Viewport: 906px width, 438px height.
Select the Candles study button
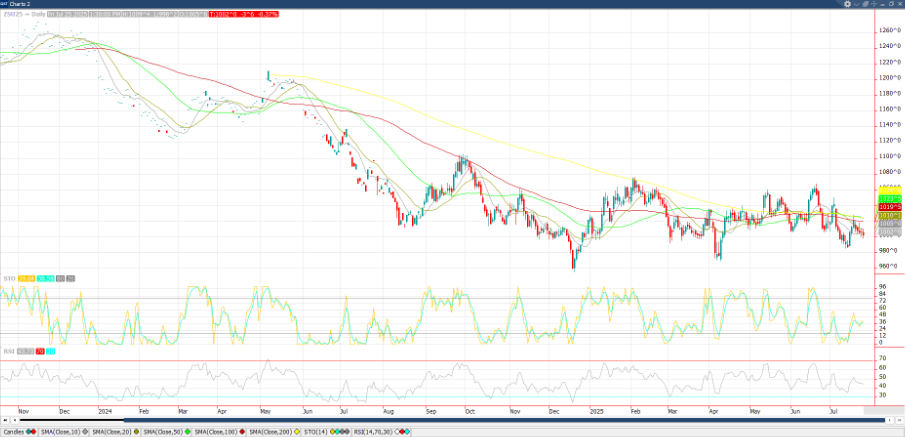(x=19, y=432)
